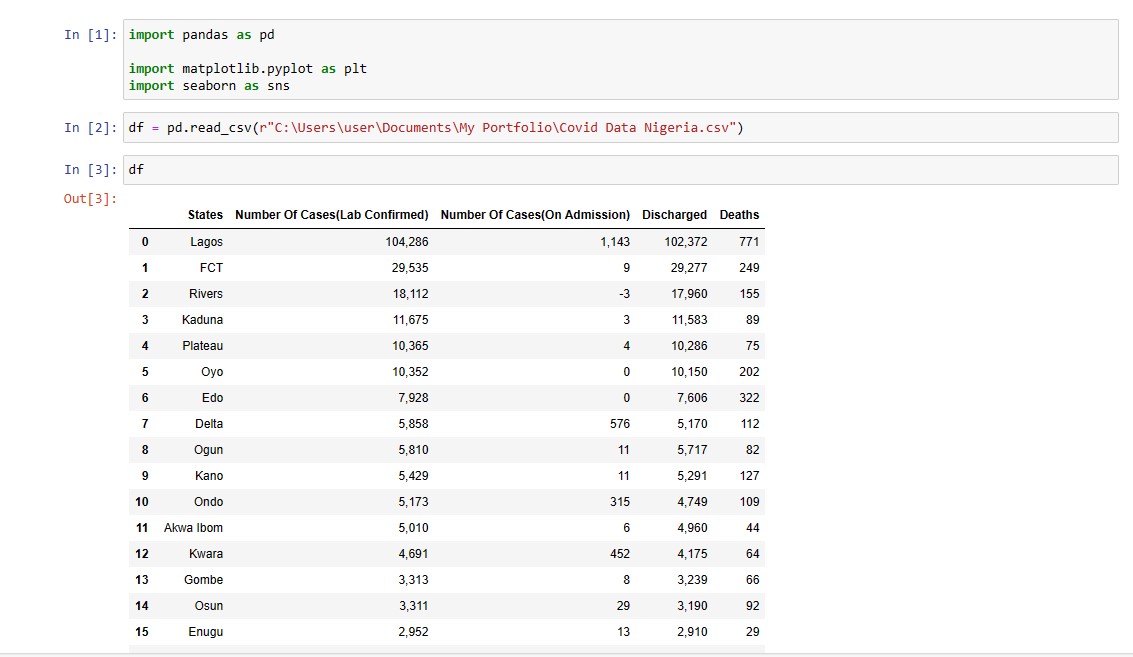This screenshot has height=657, width=1133.
Task: Click row index 10 in the dataframe
Action: (x=142, y=502)
